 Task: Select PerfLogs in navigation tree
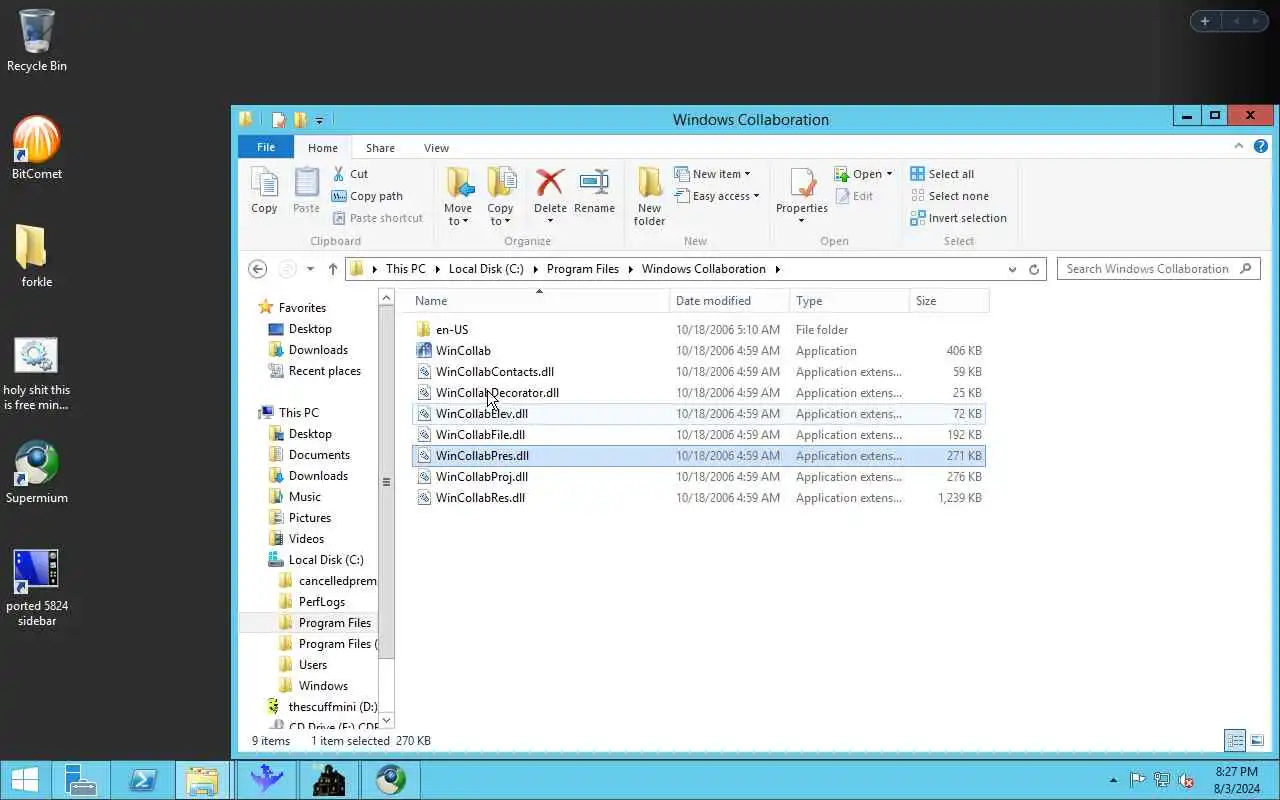click(321, 602)
